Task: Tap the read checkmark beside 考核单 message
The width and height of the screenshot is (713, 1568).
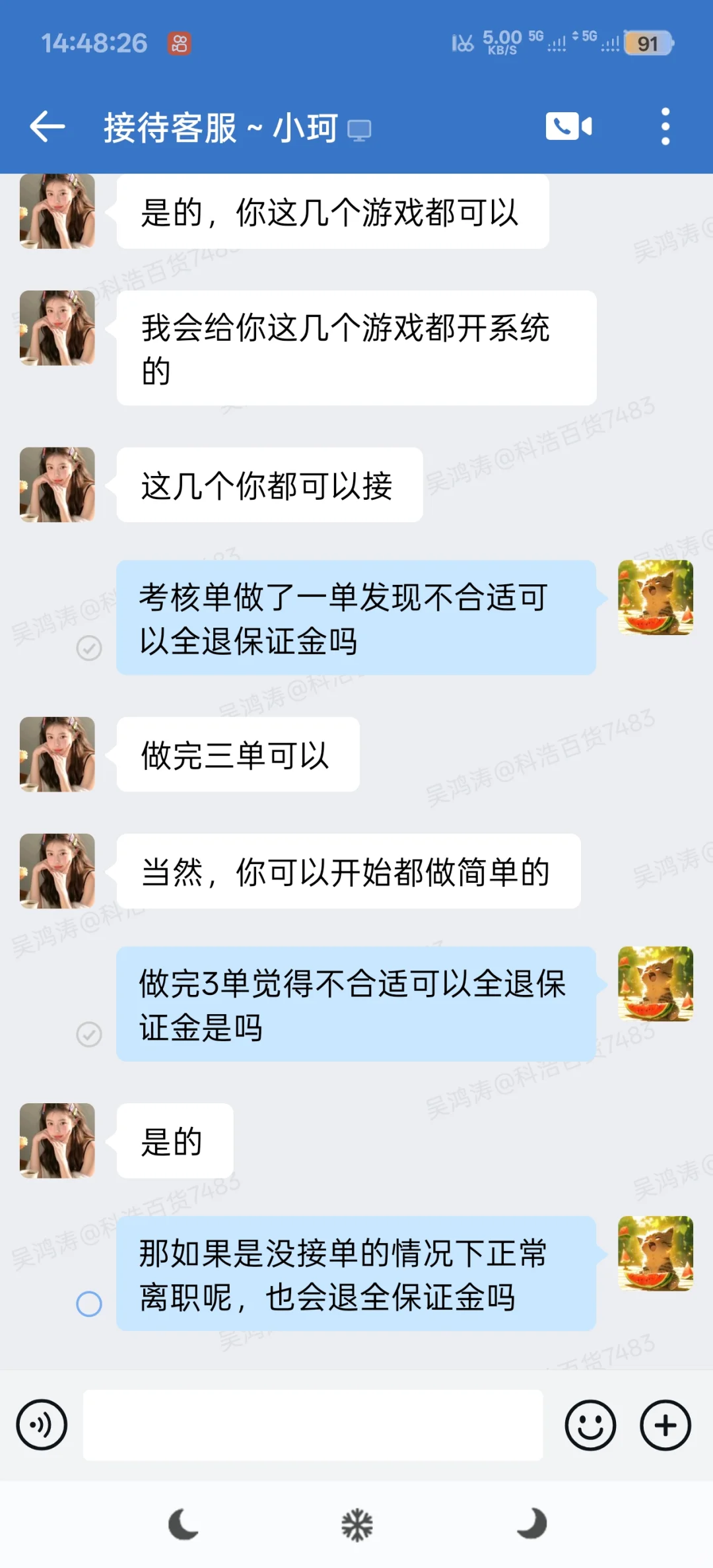Action: click(x=89, y=648)
